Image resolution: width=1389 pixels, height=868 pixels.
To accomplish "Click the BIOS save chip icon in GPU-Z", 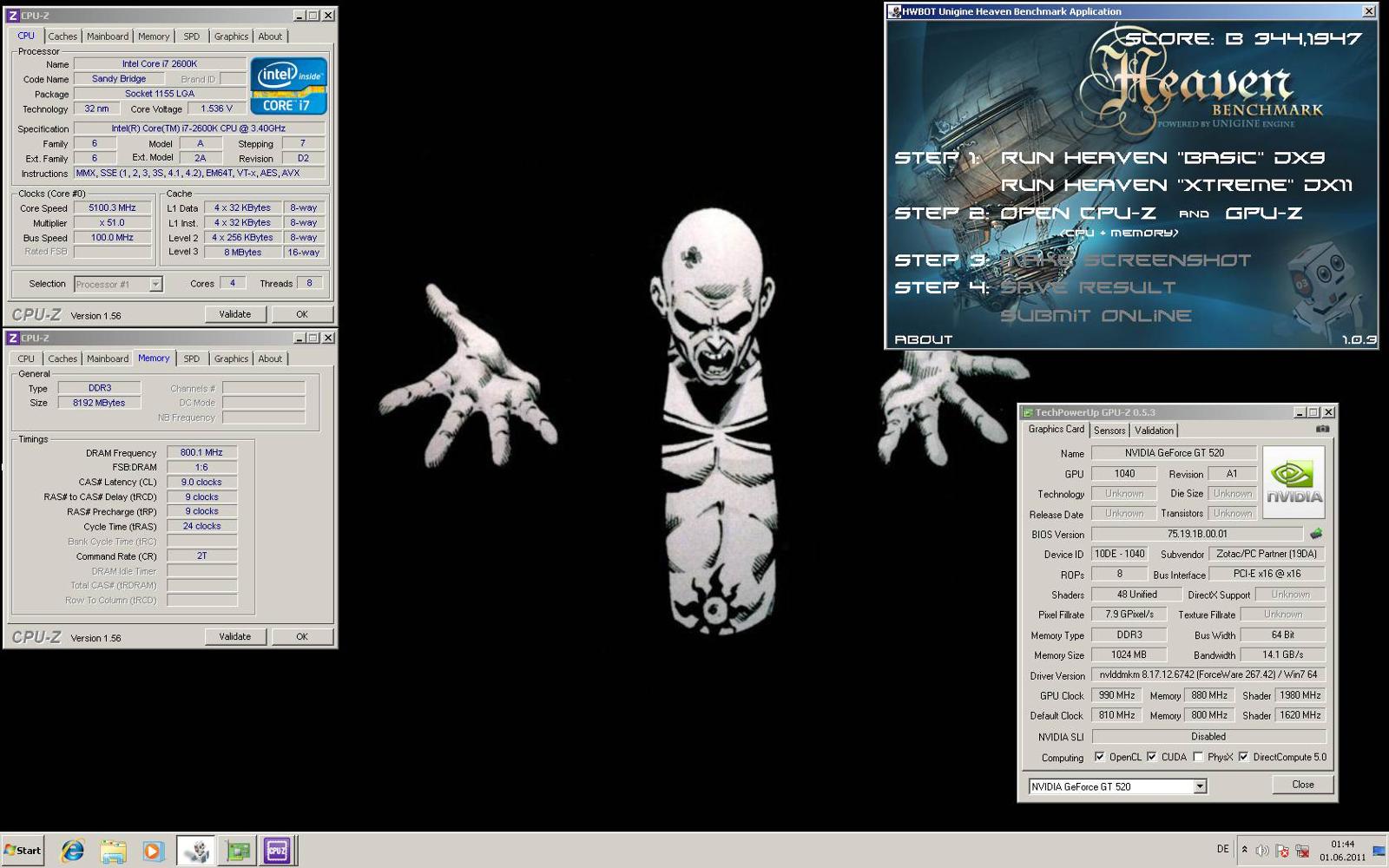I will pos(1316,534).
